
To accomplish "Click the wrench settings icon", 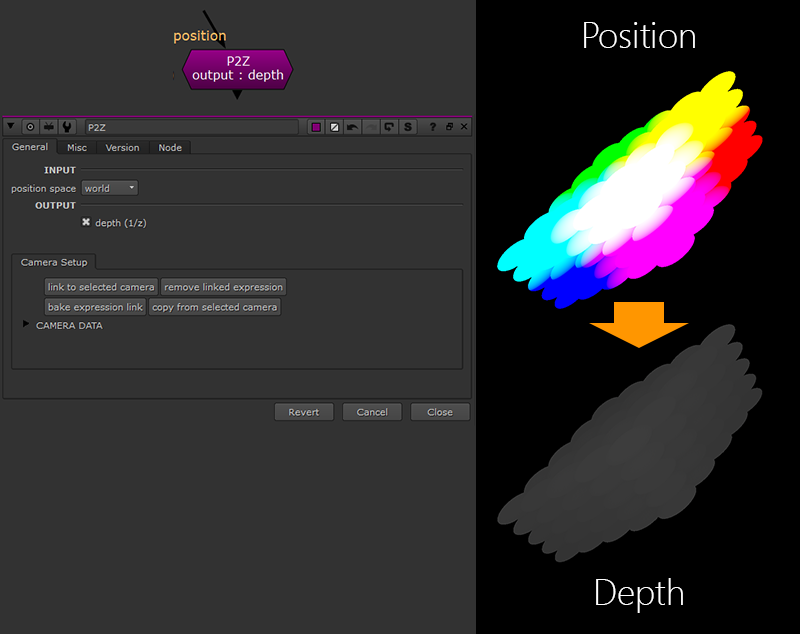I will pyautogui.click(x=66, y=127).
